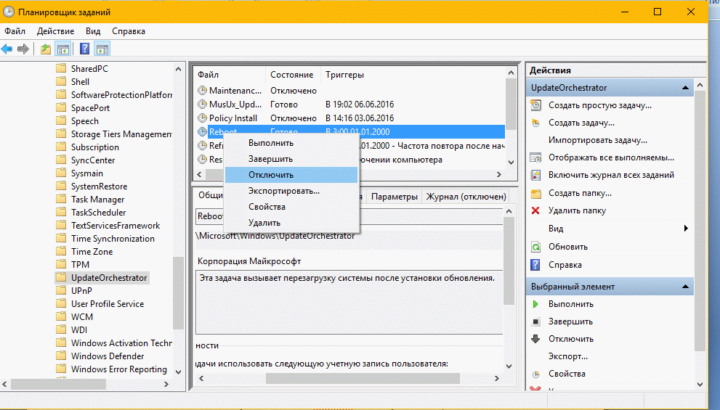Click the green Обновить icon in Actions
720x410 pixels.
click(537, 246)
